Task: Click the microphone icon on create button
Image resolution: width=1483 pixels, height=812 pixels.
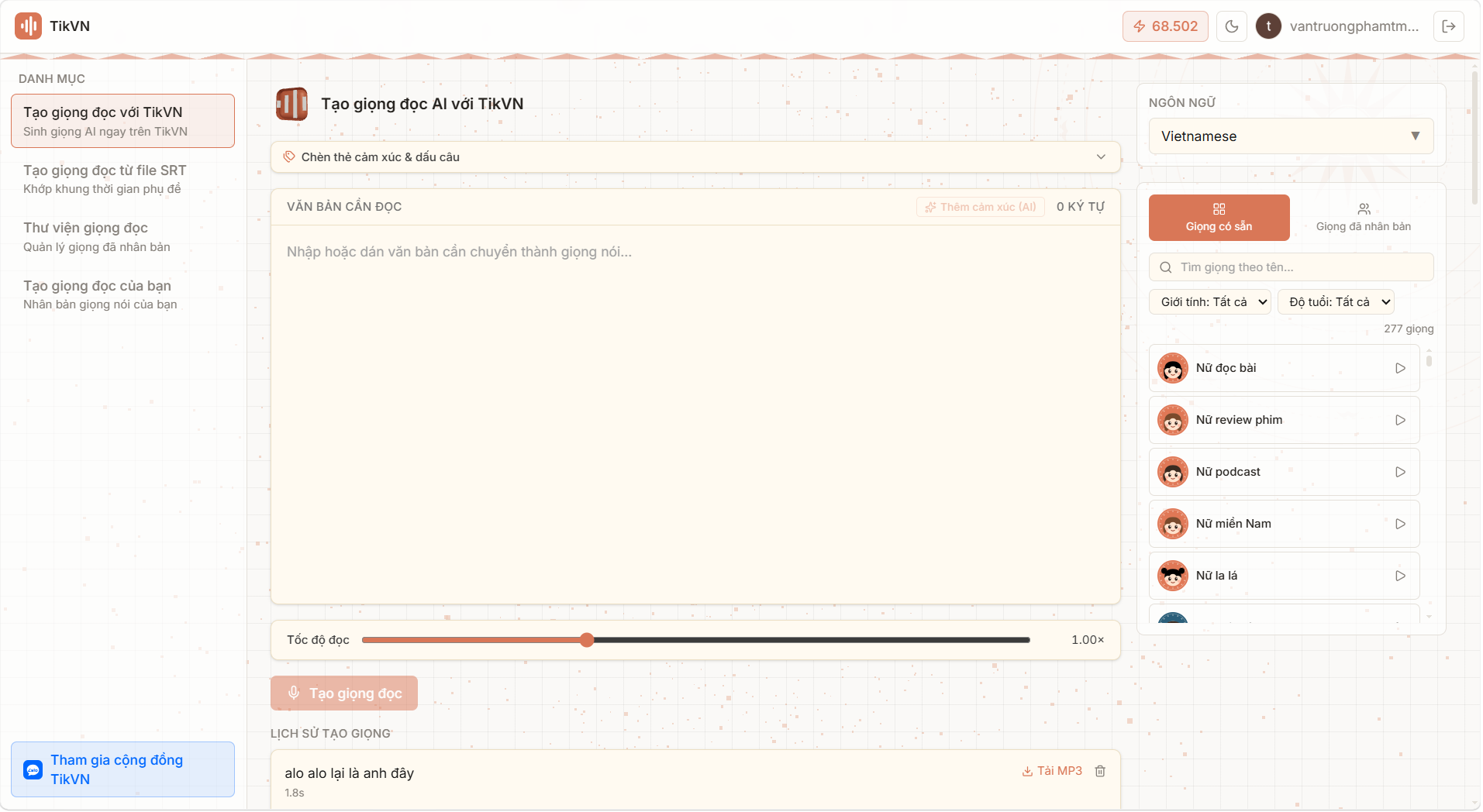Action: (x=294, y=693)
